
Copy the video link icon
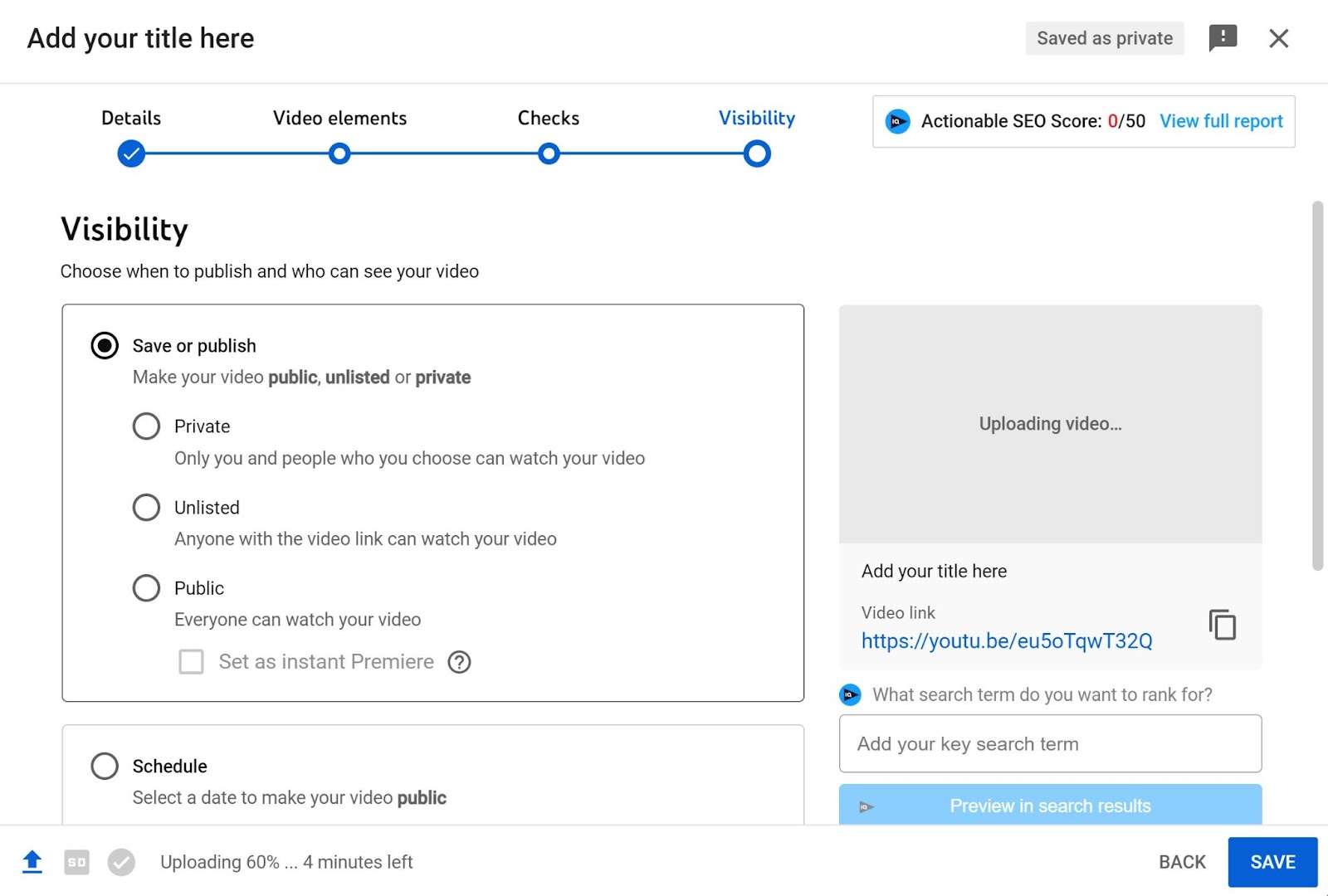click(1222, 625)
